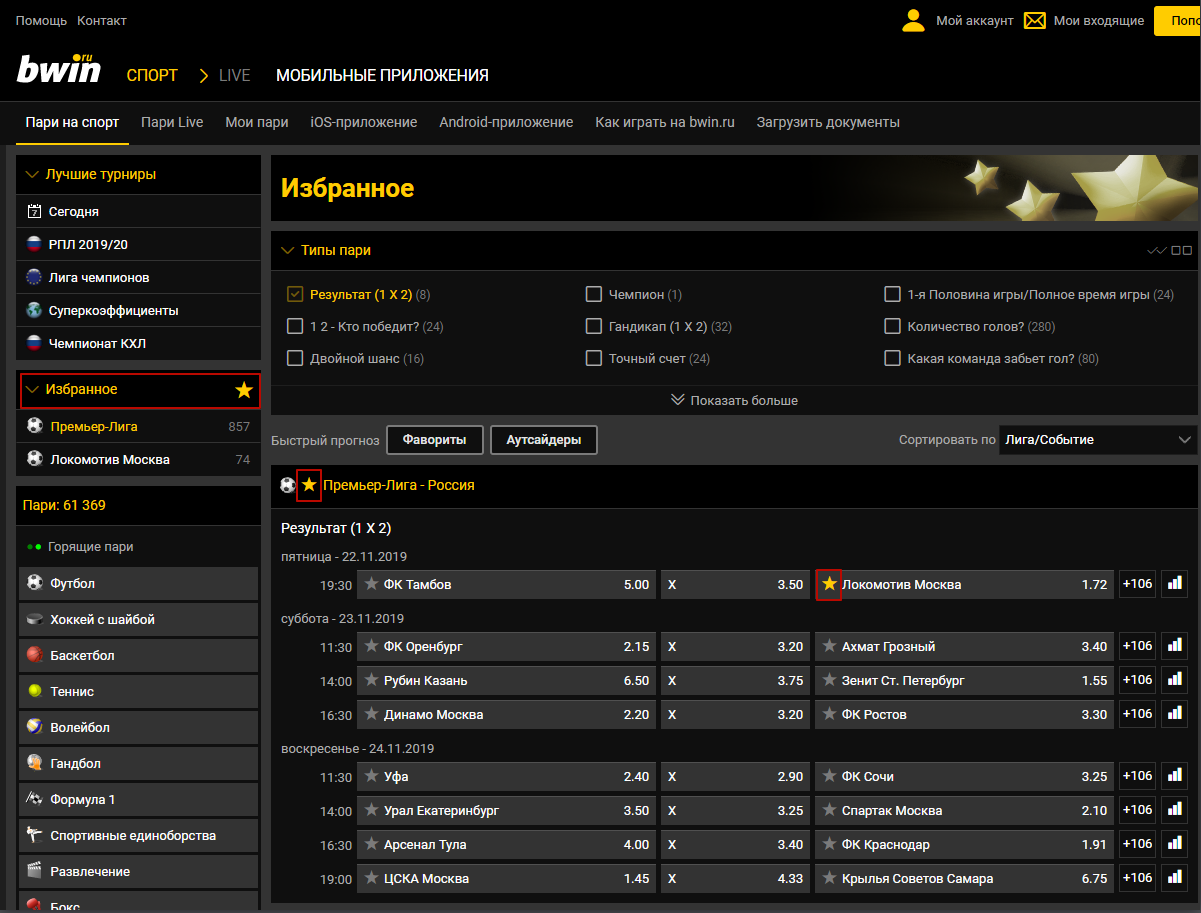The height and width of the screenshot is (913, 1201).
Task: Remove Премьер-Лига - Россия league favorite star
Action: coord(309,485)
